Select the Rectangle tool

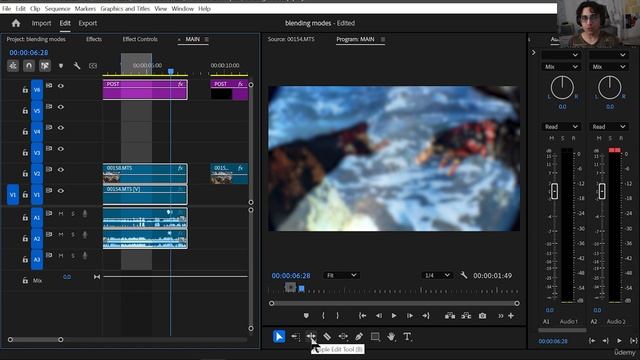point(375,337)
